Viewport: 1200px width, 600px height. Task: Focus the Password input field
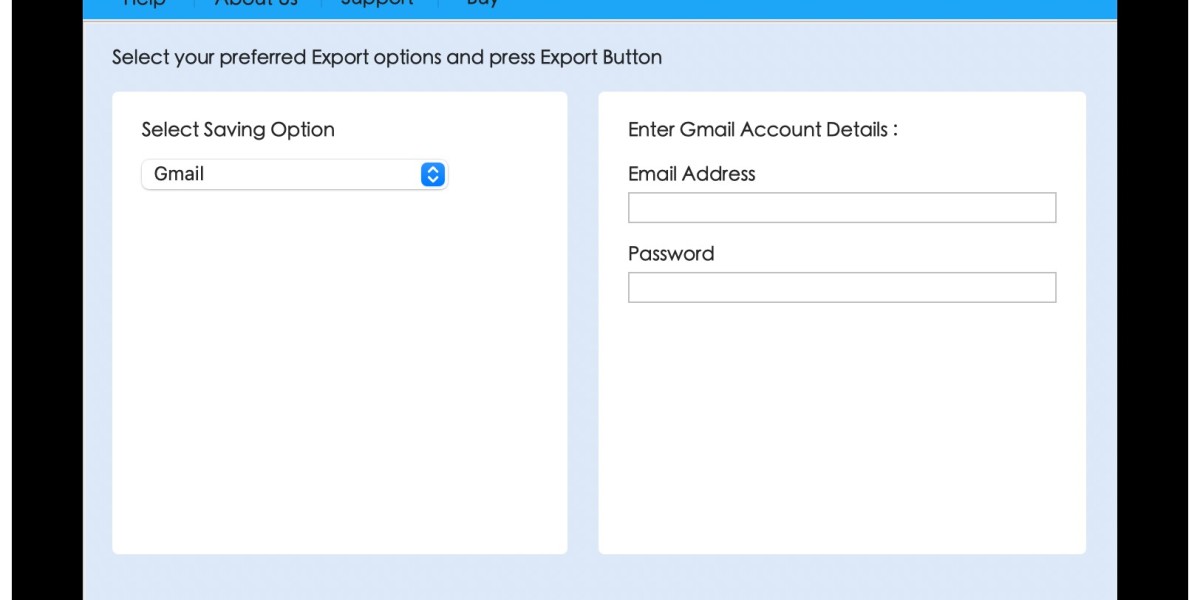coord(842,287)
